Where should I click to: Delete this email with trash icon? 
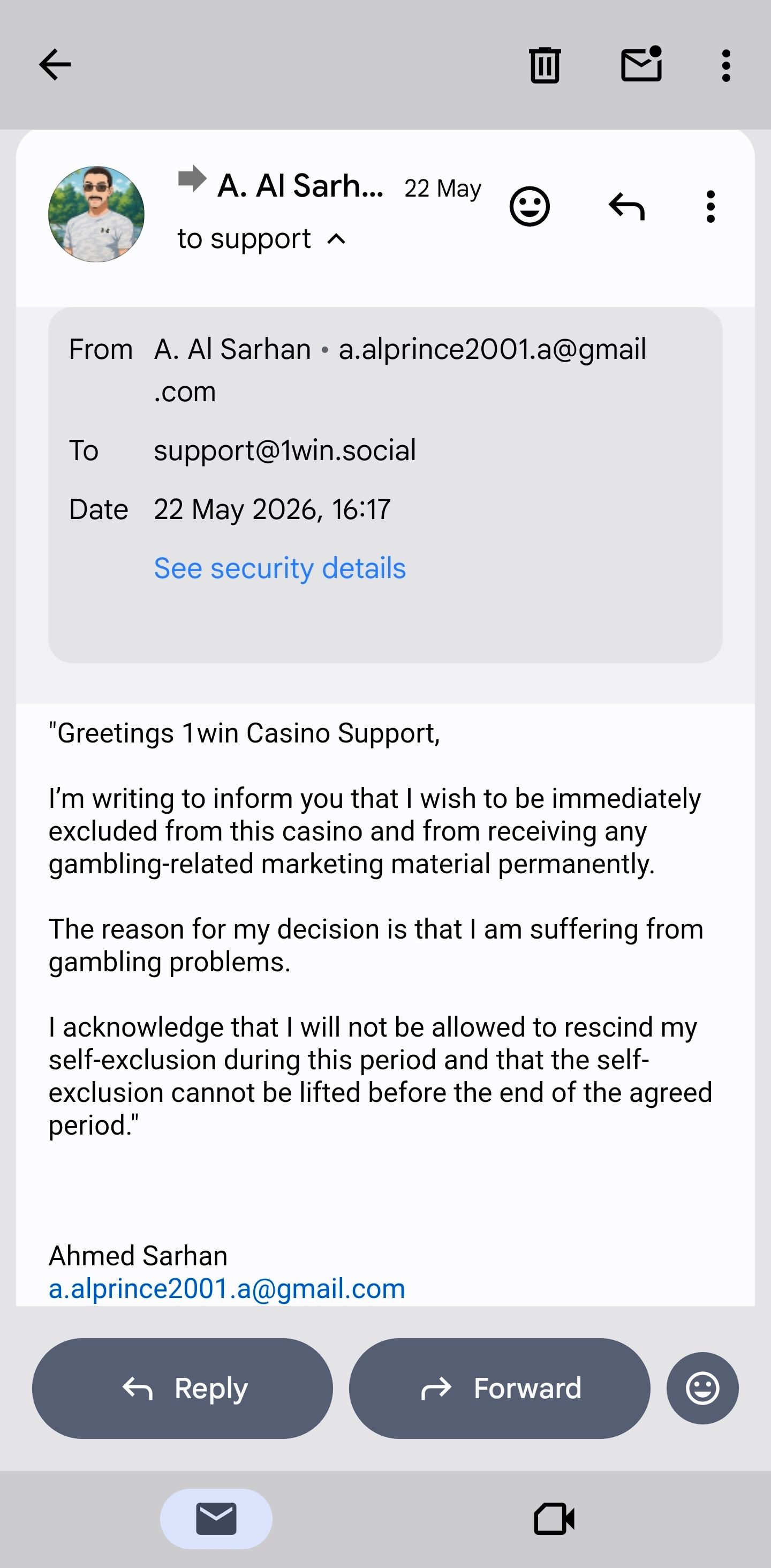(545, 64)
